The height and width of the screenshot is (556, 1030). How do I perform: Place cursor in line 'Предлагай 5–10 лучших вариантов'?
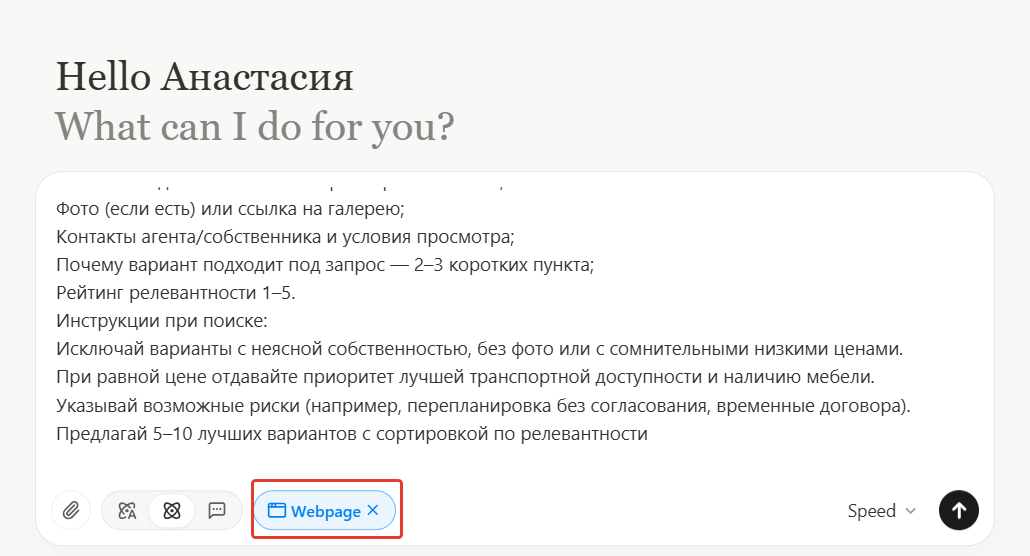click(x=352, y=433)
